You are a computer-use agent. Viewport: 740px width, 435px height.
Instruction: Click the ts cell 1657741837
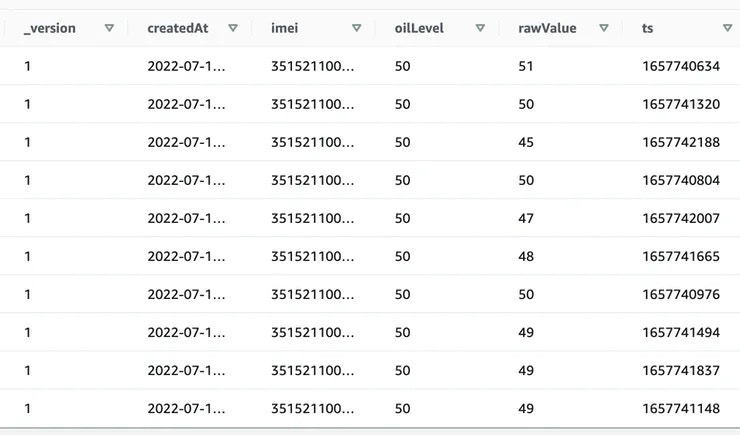point(681,370)
